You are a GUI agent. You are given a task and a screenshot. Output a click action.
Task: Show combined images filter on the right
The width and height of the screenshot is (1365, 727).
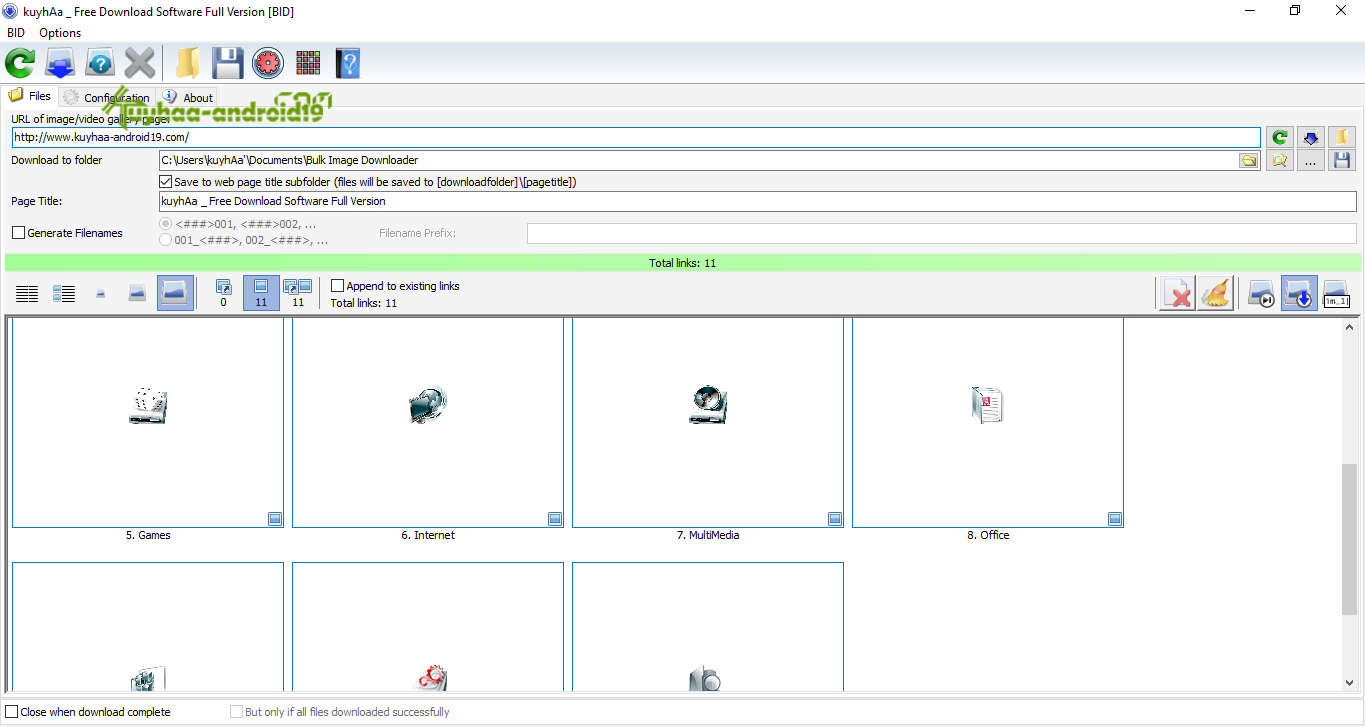click(x=298, y=294)
